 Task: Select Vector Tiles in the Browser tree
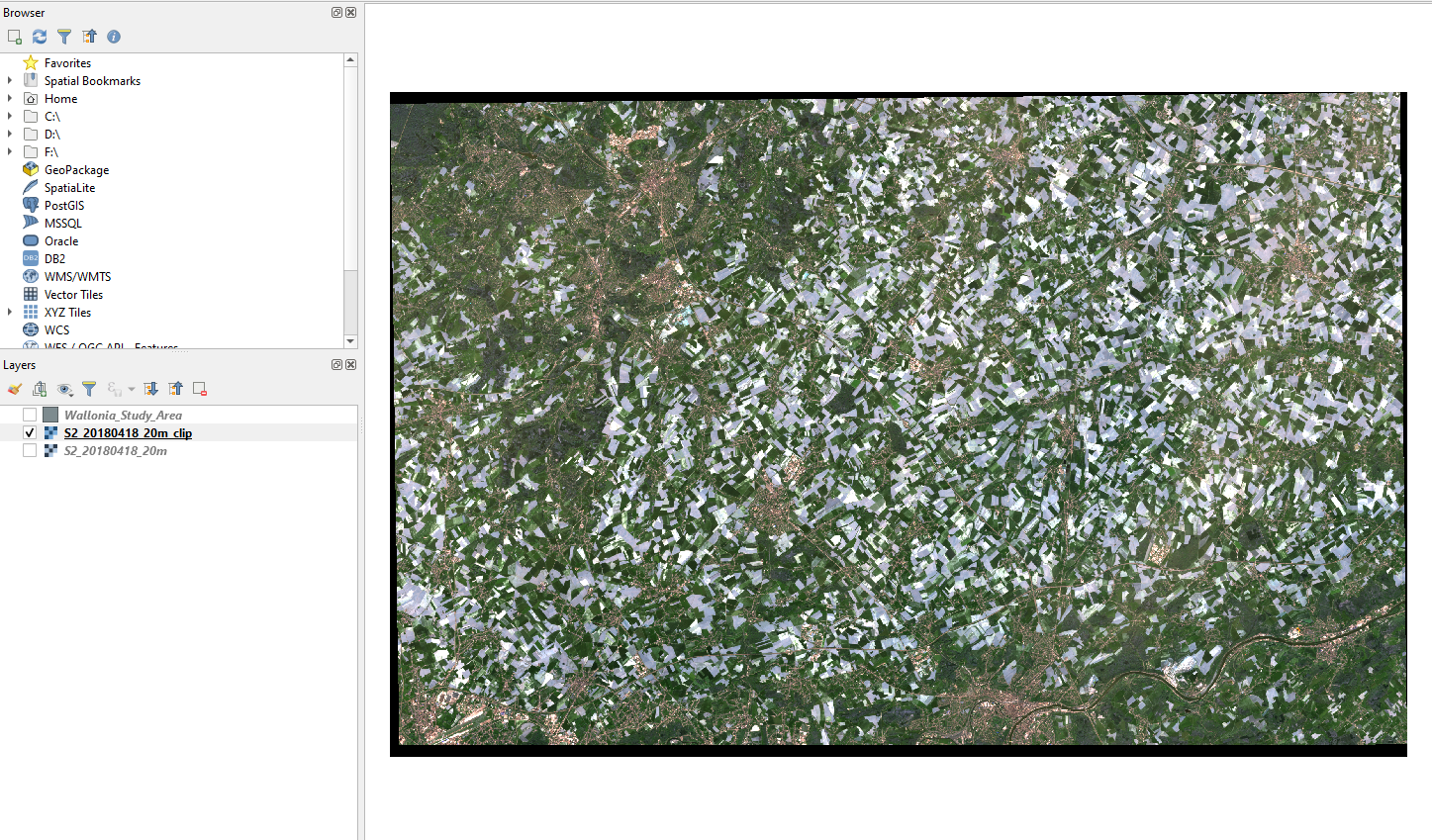pyautogui.click(x=73, y=295)
